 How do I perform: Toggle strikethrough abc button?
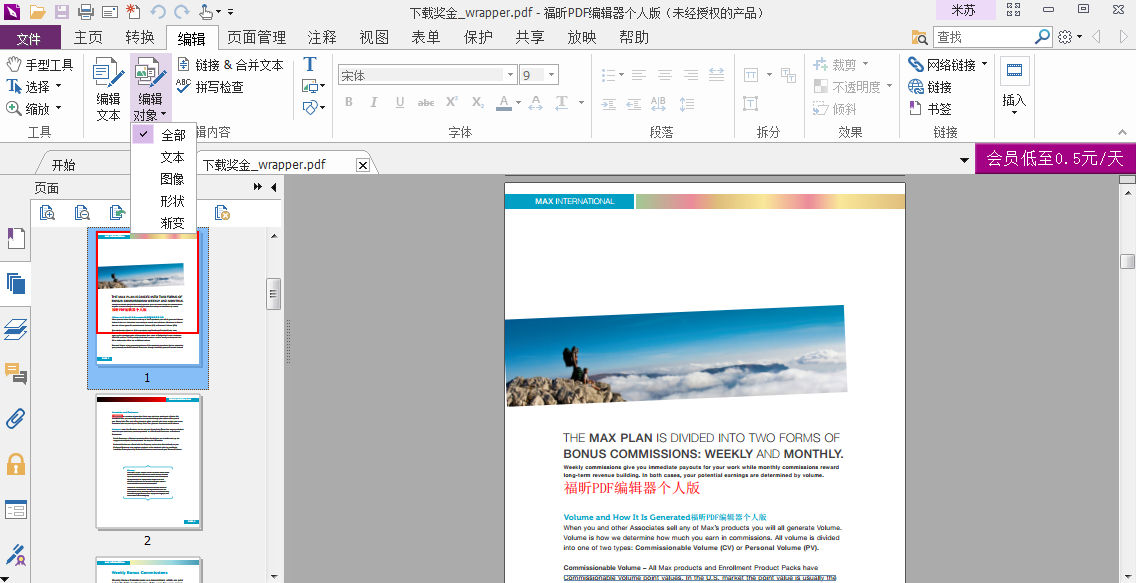pyautogui.click(x=426, y=103)
